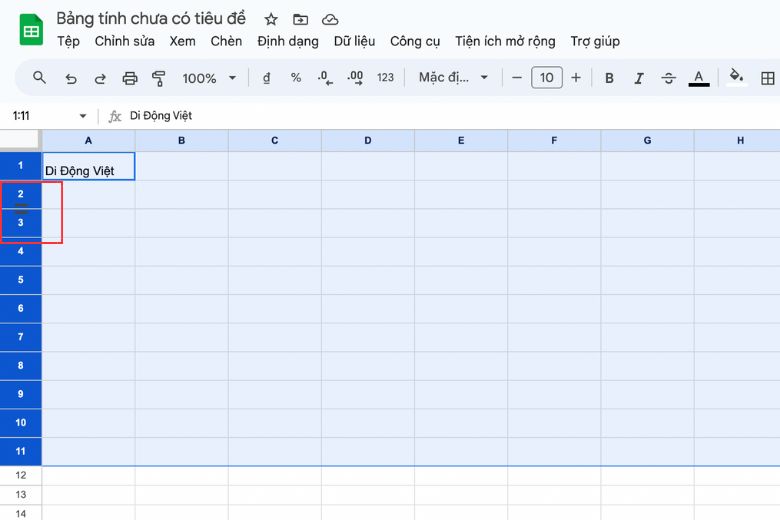The height and width of the screenshot is (520, 780).
Task: Decrease decimal places
Action: [x=325, y=78]
